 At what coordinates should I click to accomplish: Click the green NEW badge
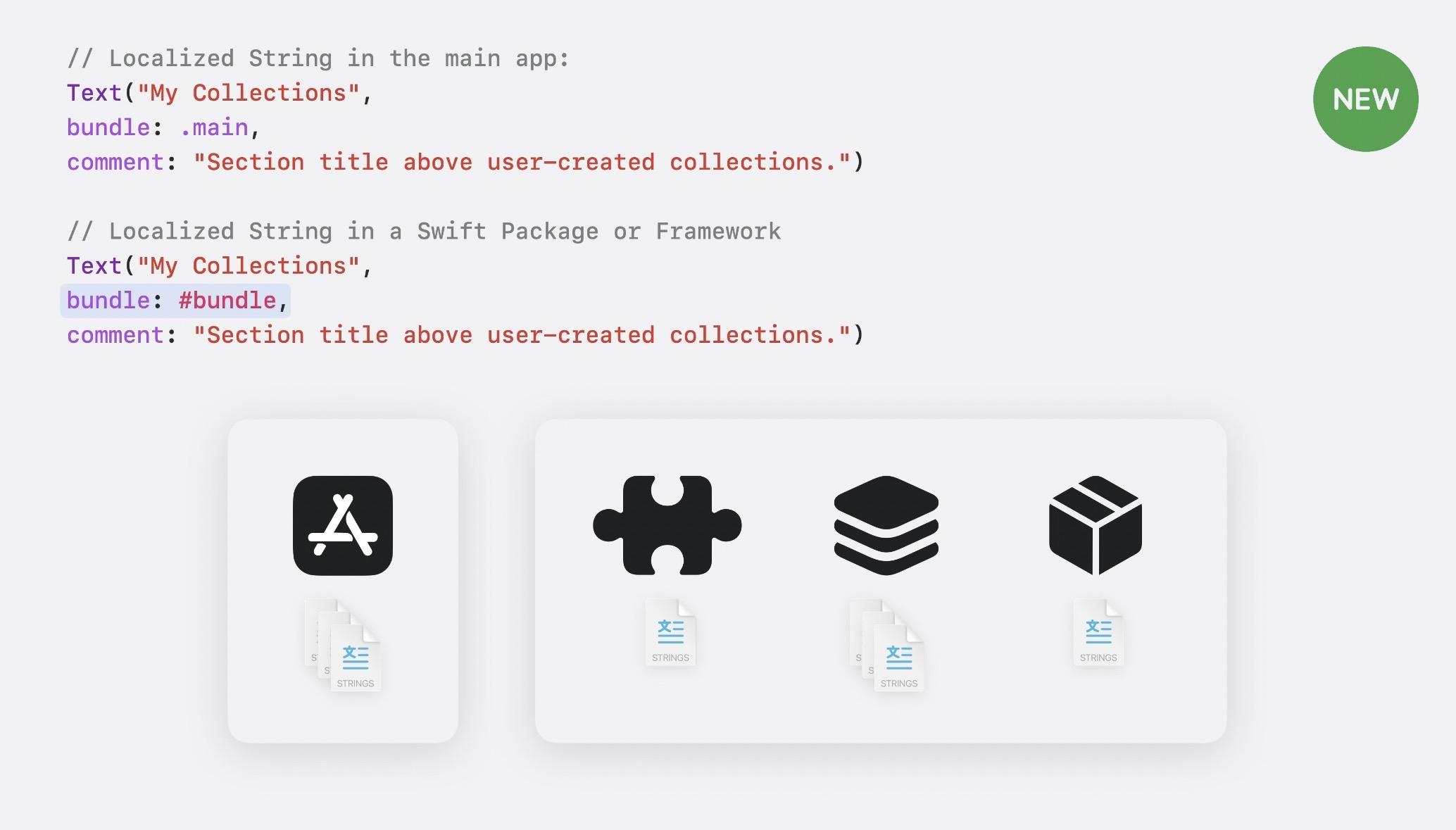pyautogui.click(x=1365, y=99)
